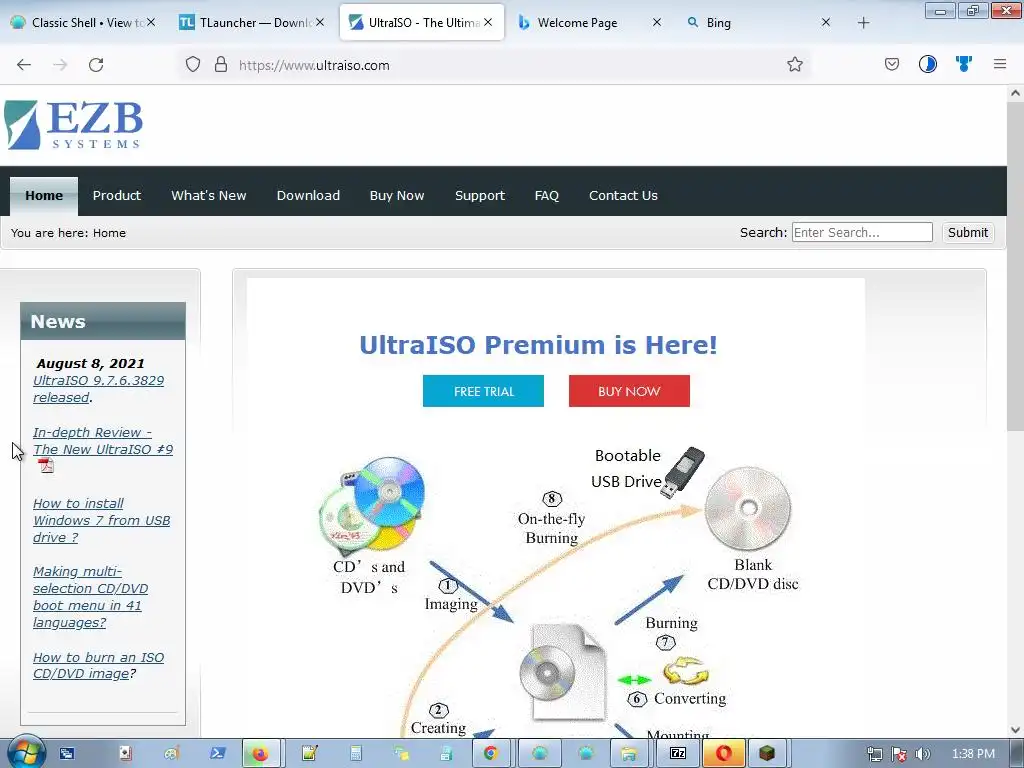Open Opera browser from the taskbar
The height and width of the screenshot is (768, 1024).
tap(724, 754)
